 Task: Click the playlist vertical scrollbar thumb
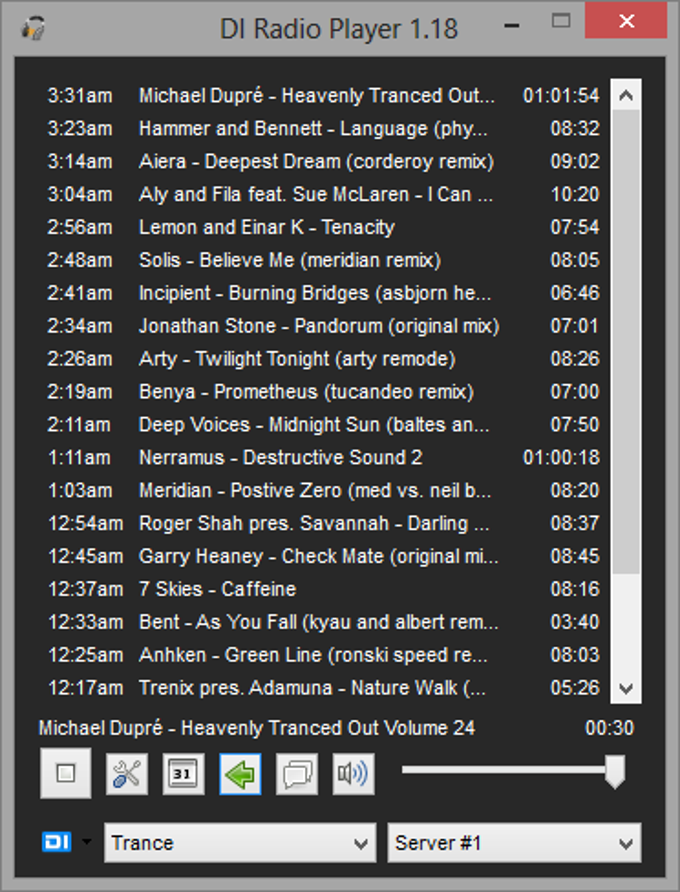click(626, 341)
